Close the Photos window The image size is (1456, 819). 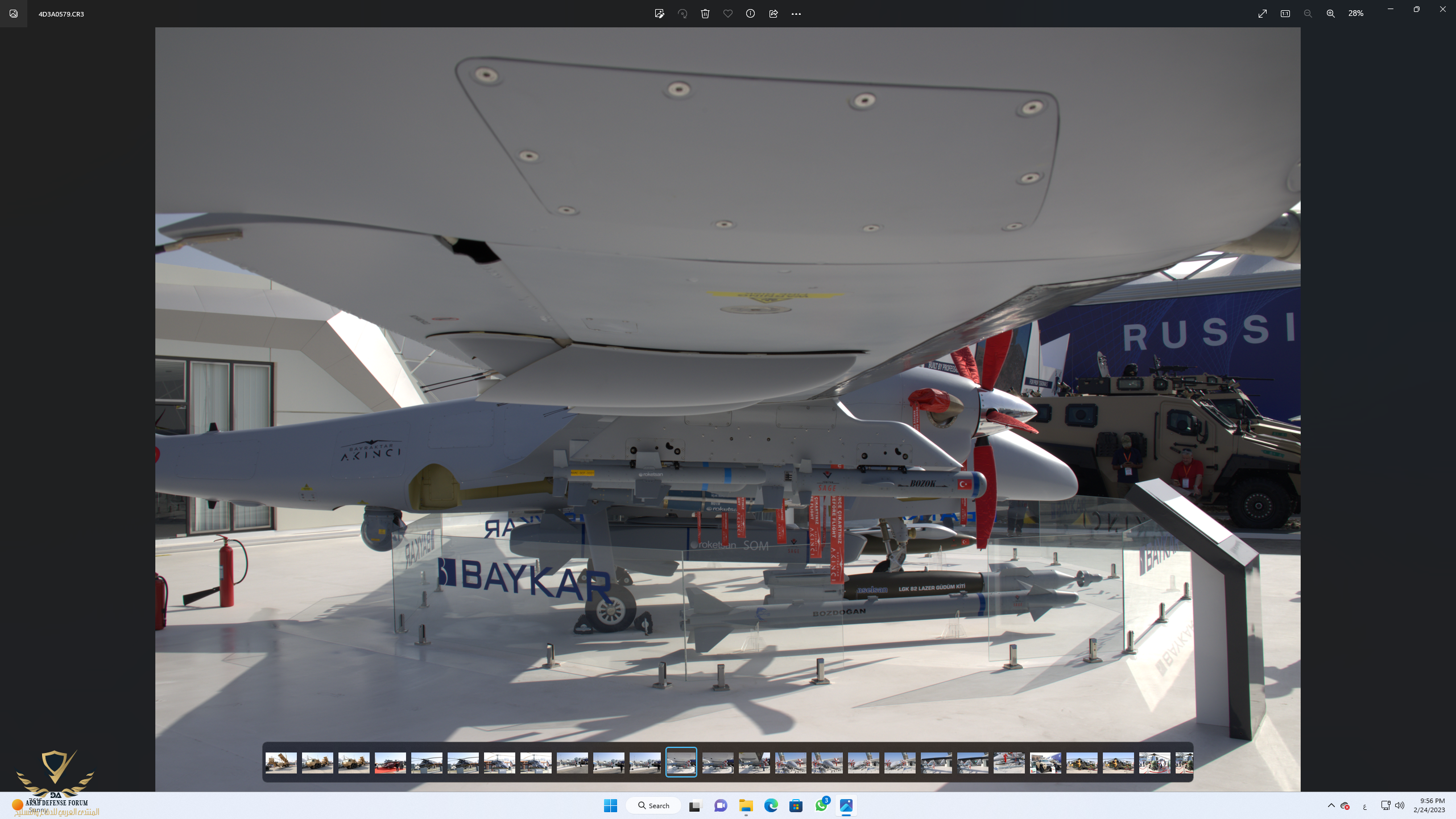pos(1443,9)
